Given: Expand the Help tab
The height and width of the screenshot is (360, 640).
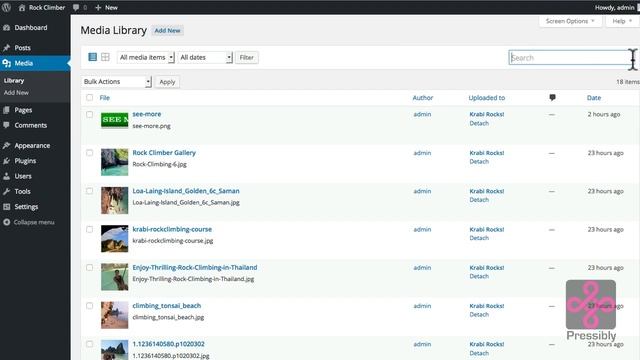Looking at the screenshot, I should point(622,21).
